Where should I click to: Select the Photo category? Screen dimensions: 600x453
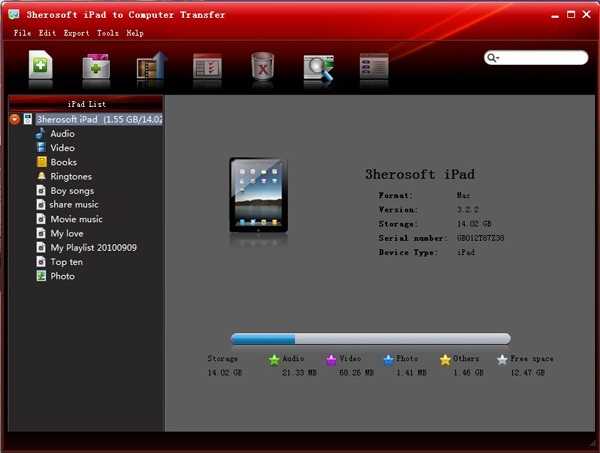[x=62, y=276]
